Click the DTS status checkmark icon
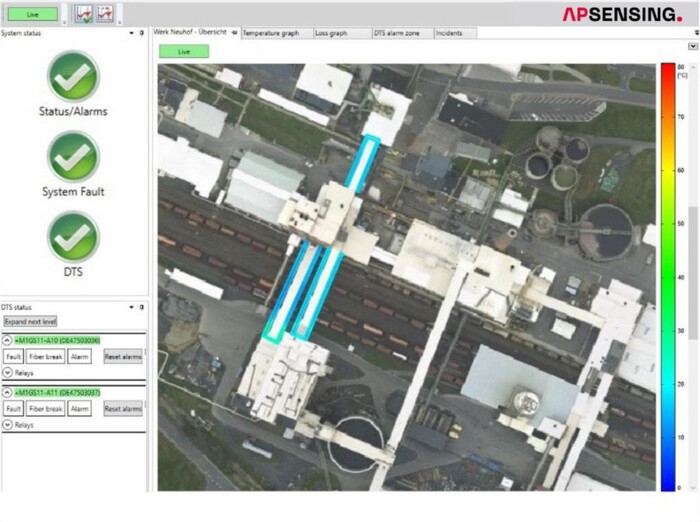The image size is (700, 522). click(x=73, y=237)
